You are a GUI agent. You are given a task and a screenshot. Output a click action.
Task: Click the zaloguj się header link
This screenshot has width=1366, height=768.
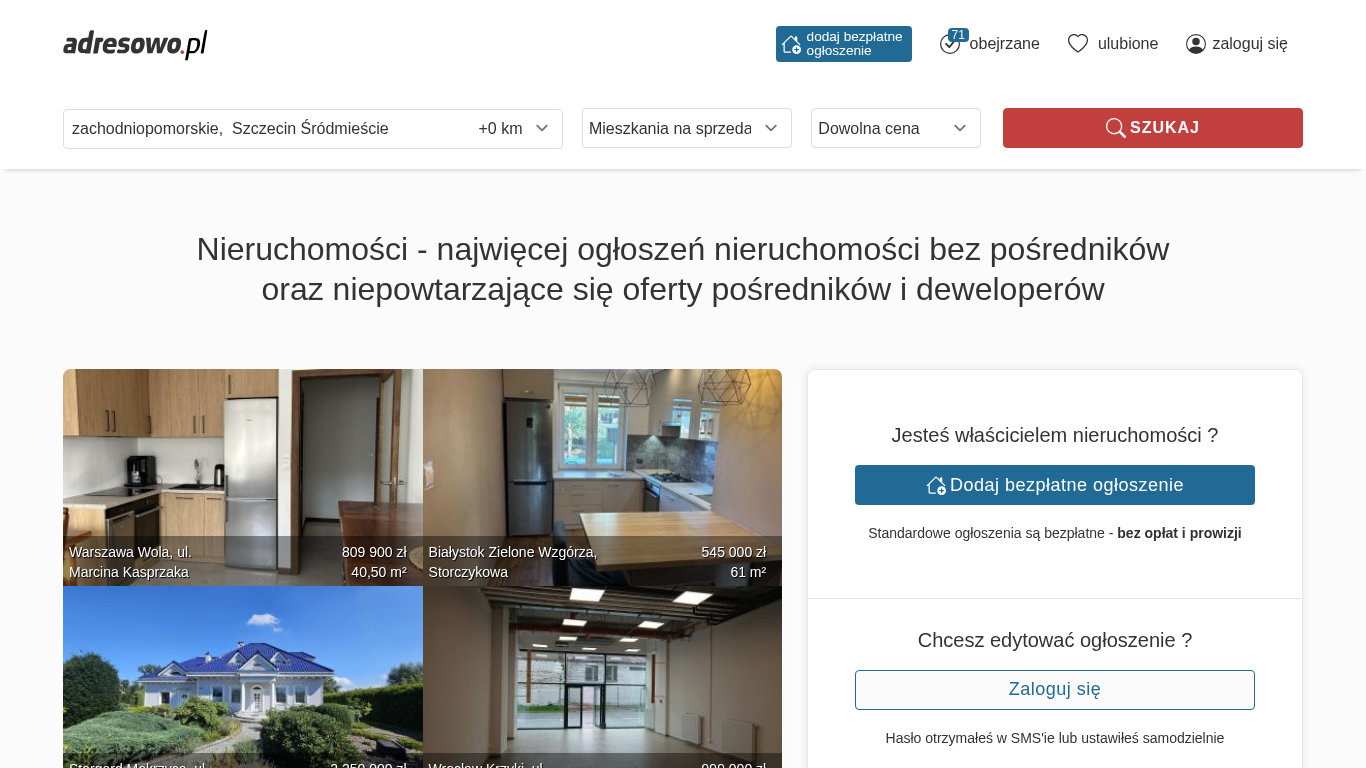1250,44
